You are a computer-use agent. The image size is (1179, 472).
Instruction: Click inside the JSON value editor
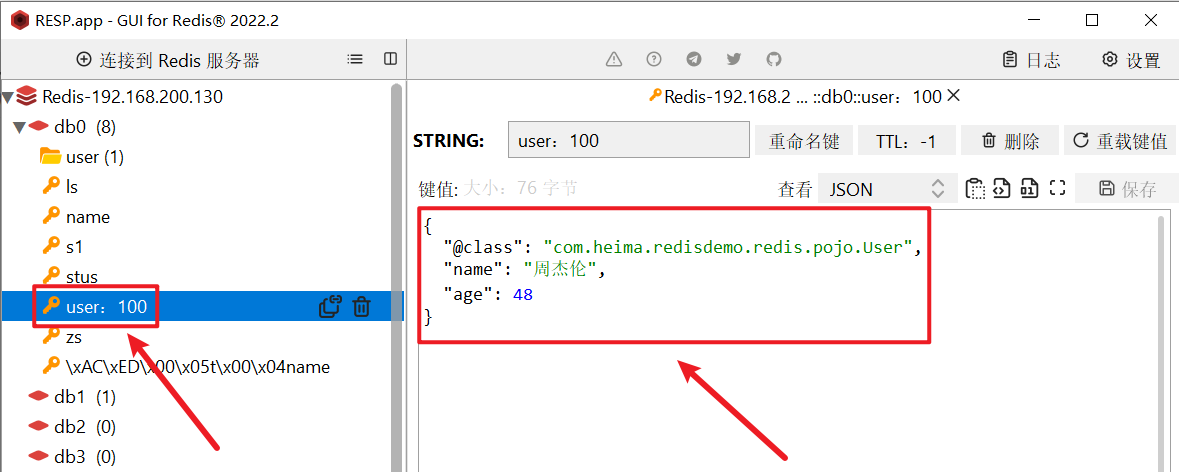[787, 342]
